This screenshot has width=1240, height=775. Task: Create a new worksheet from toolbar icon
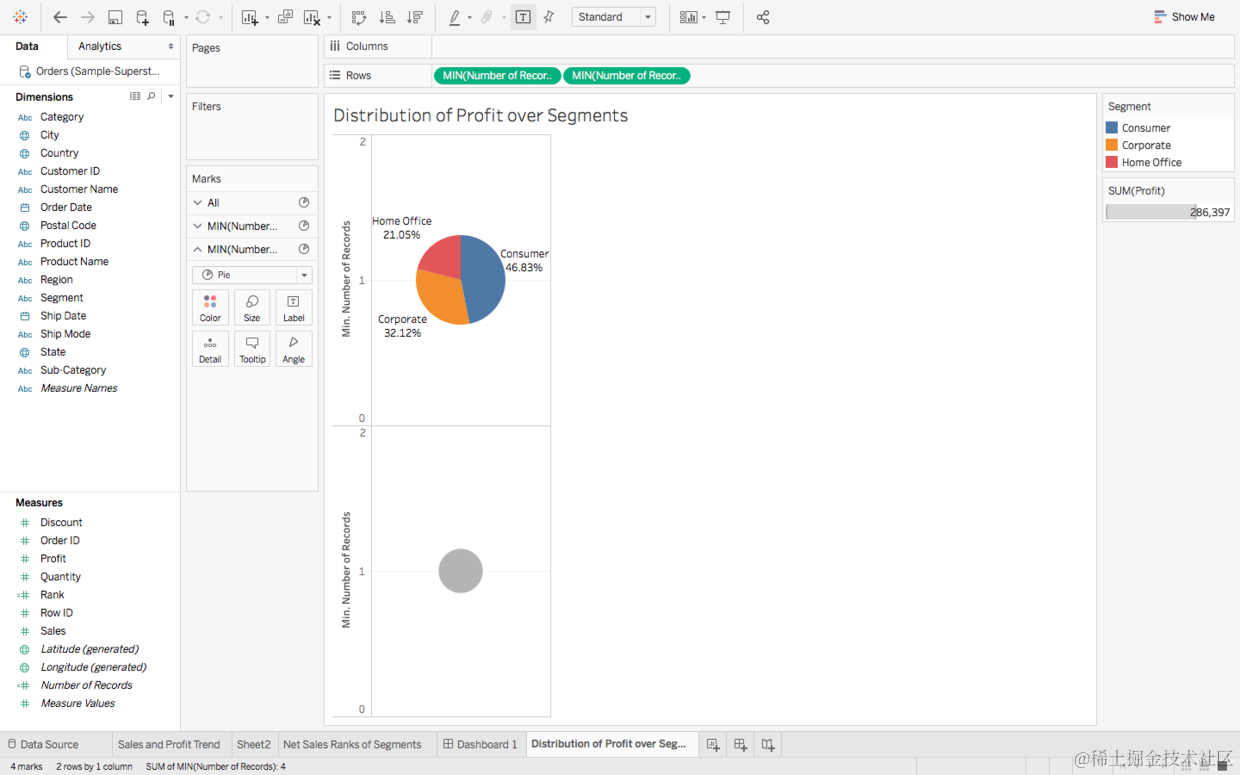coord(250,17)
